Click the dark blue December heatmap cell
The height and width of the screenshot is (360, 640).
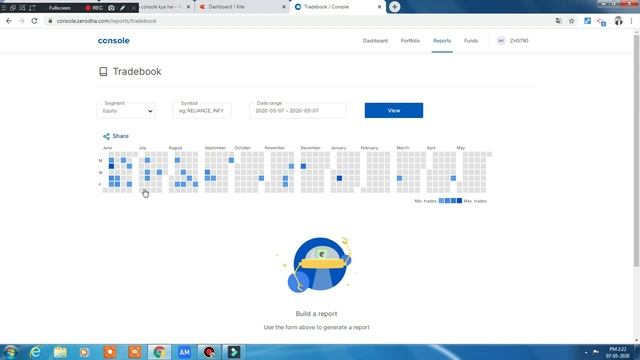coord(303,166)
